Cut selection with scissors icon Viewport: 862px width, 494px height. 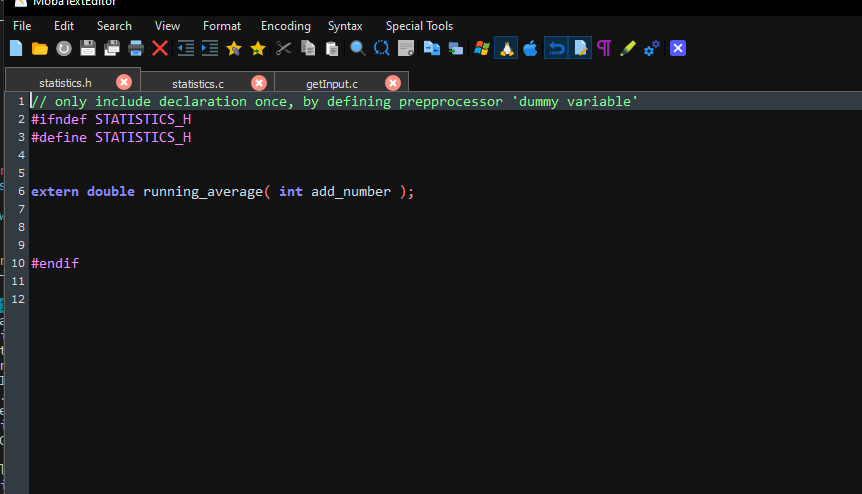284,48
